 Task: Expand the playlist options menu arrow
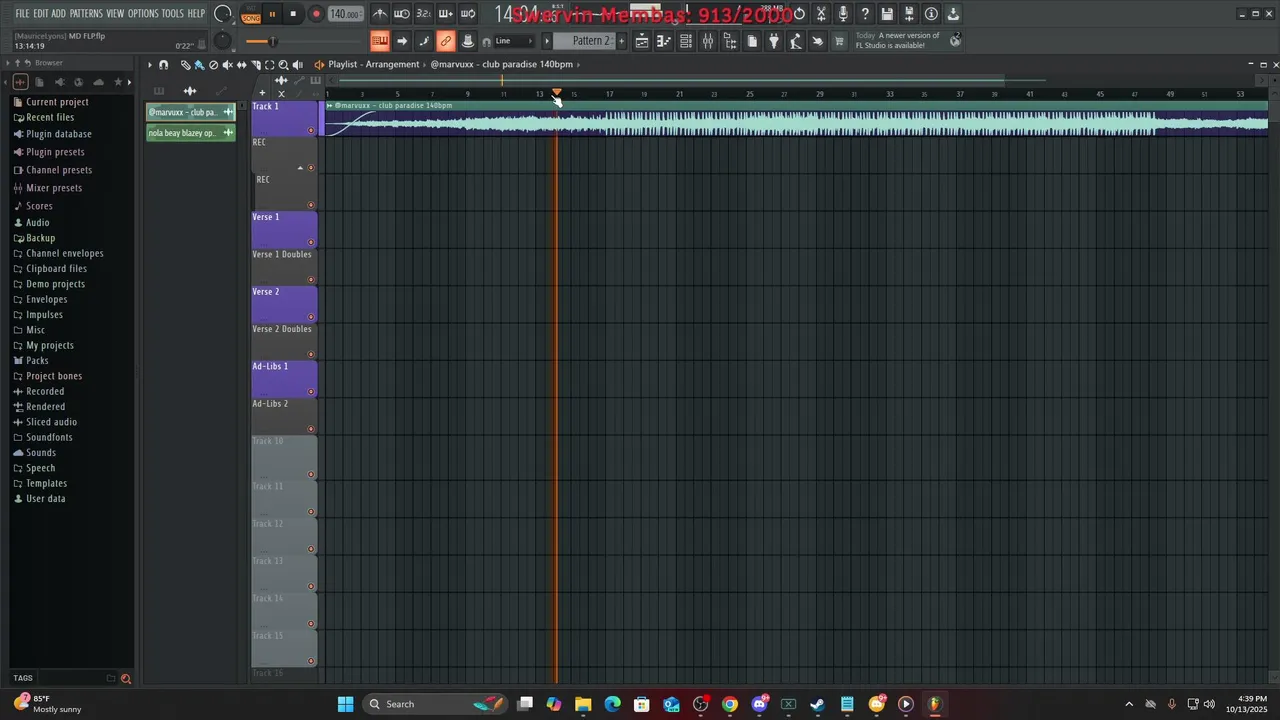click(x=149, y=65)
